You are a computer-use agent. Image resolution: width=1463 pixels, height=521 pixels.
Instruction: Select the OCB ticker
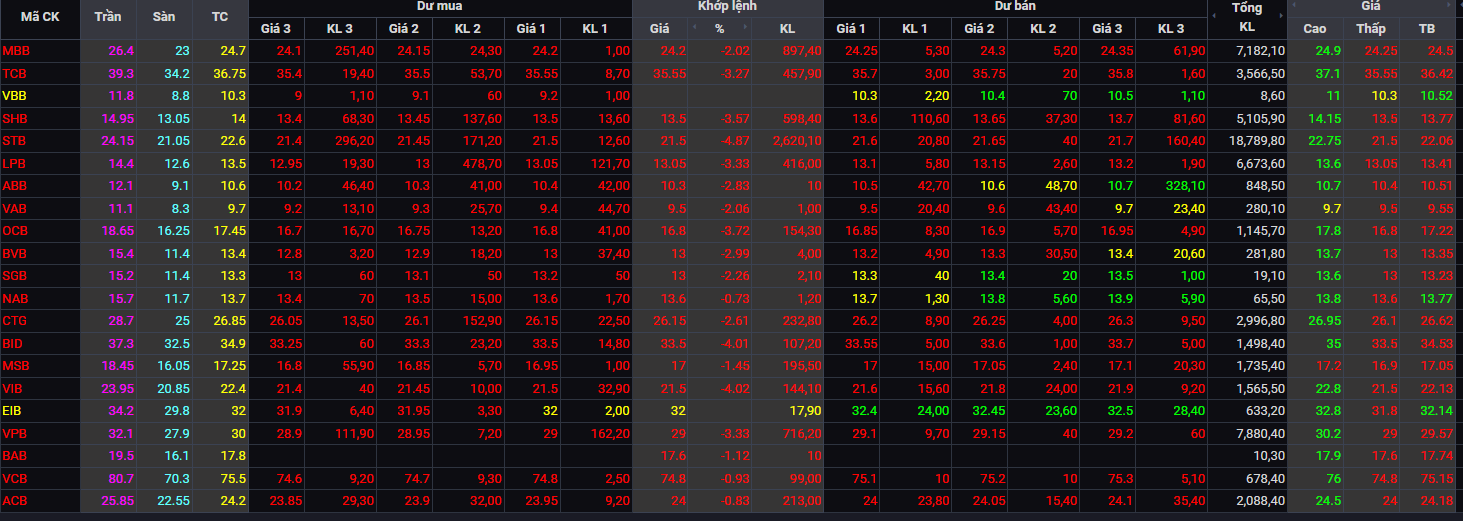(15, 230)
